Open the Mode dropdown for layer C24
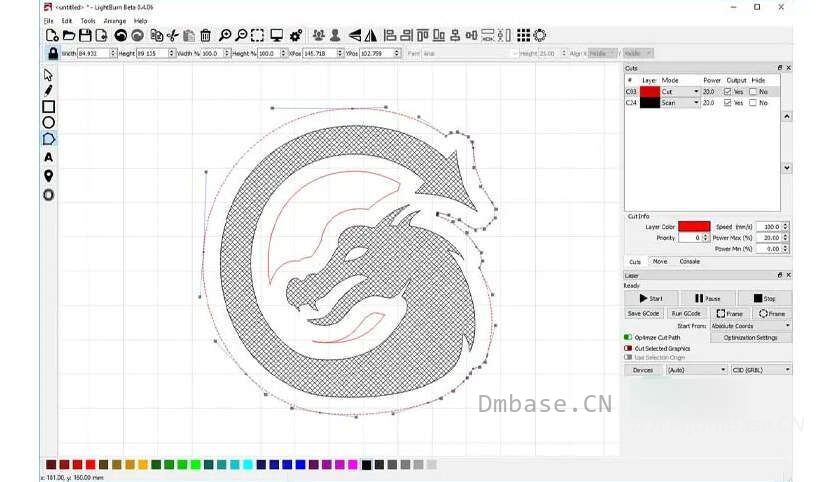 680,103
